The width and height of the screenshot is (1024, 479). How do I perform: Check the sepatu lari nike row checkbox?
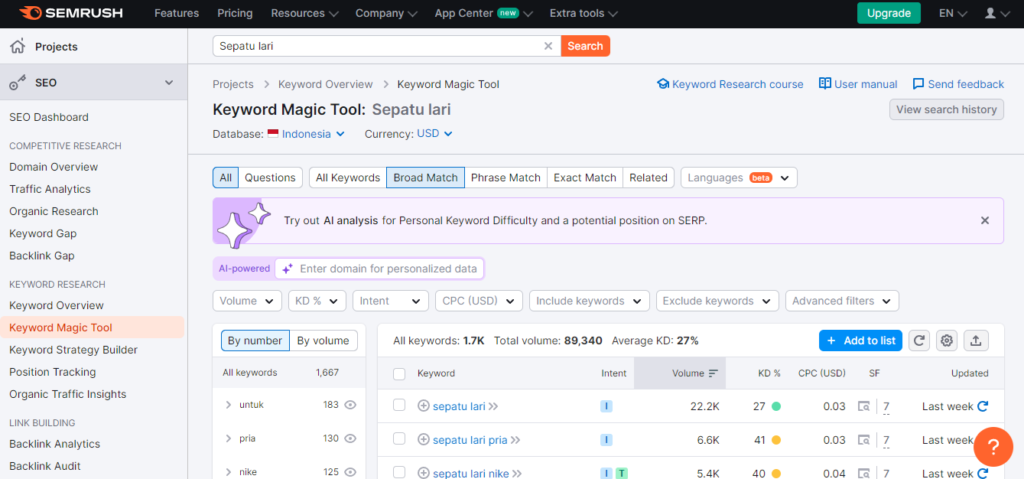coord(399,472)
